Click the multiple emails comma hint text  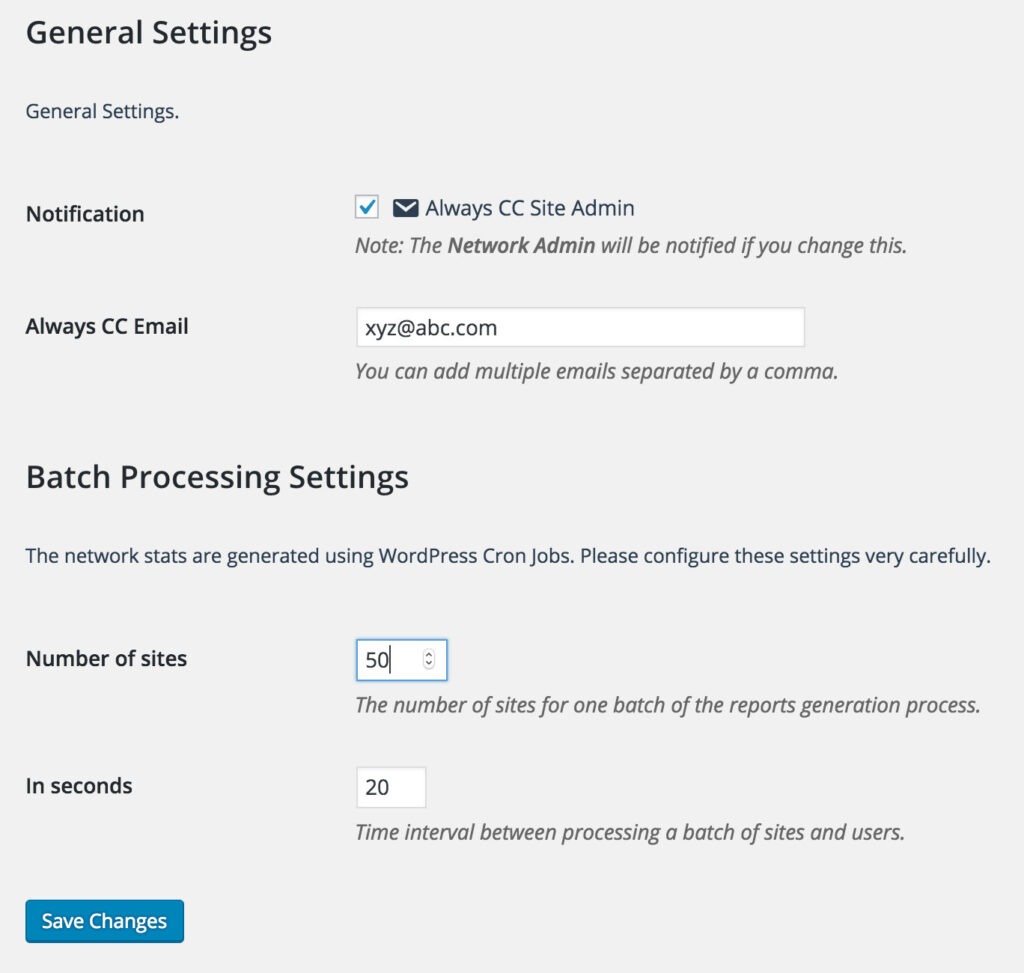click(x=596, y=372)
